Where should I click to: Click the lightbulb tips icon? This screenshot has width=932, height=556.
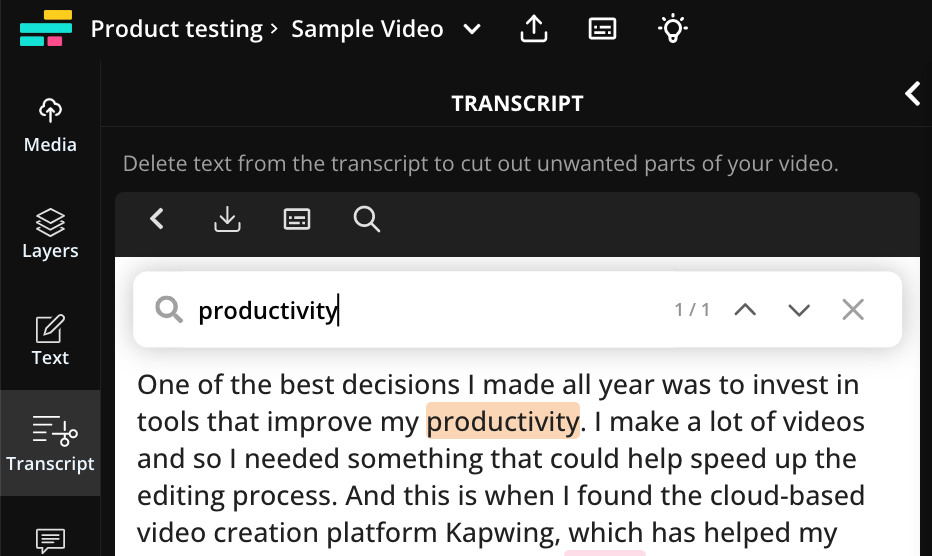(x=673, y=29)
